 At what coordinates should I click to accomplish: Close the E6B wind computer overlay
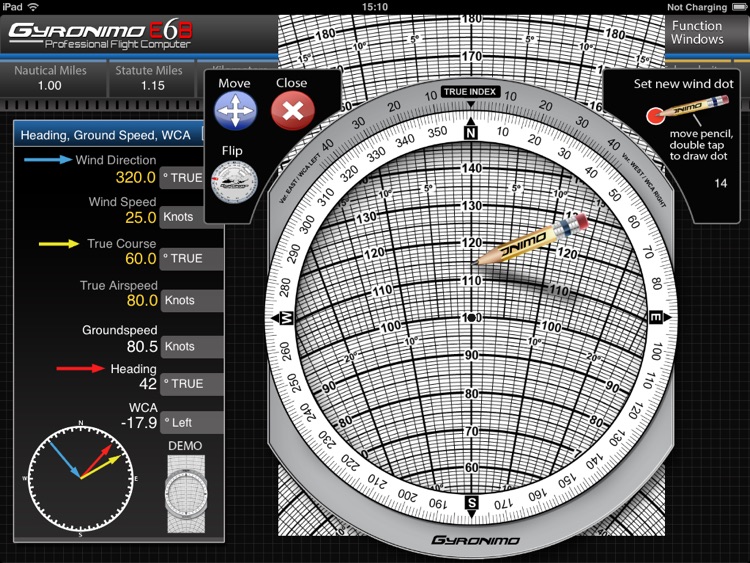point(292,110)
